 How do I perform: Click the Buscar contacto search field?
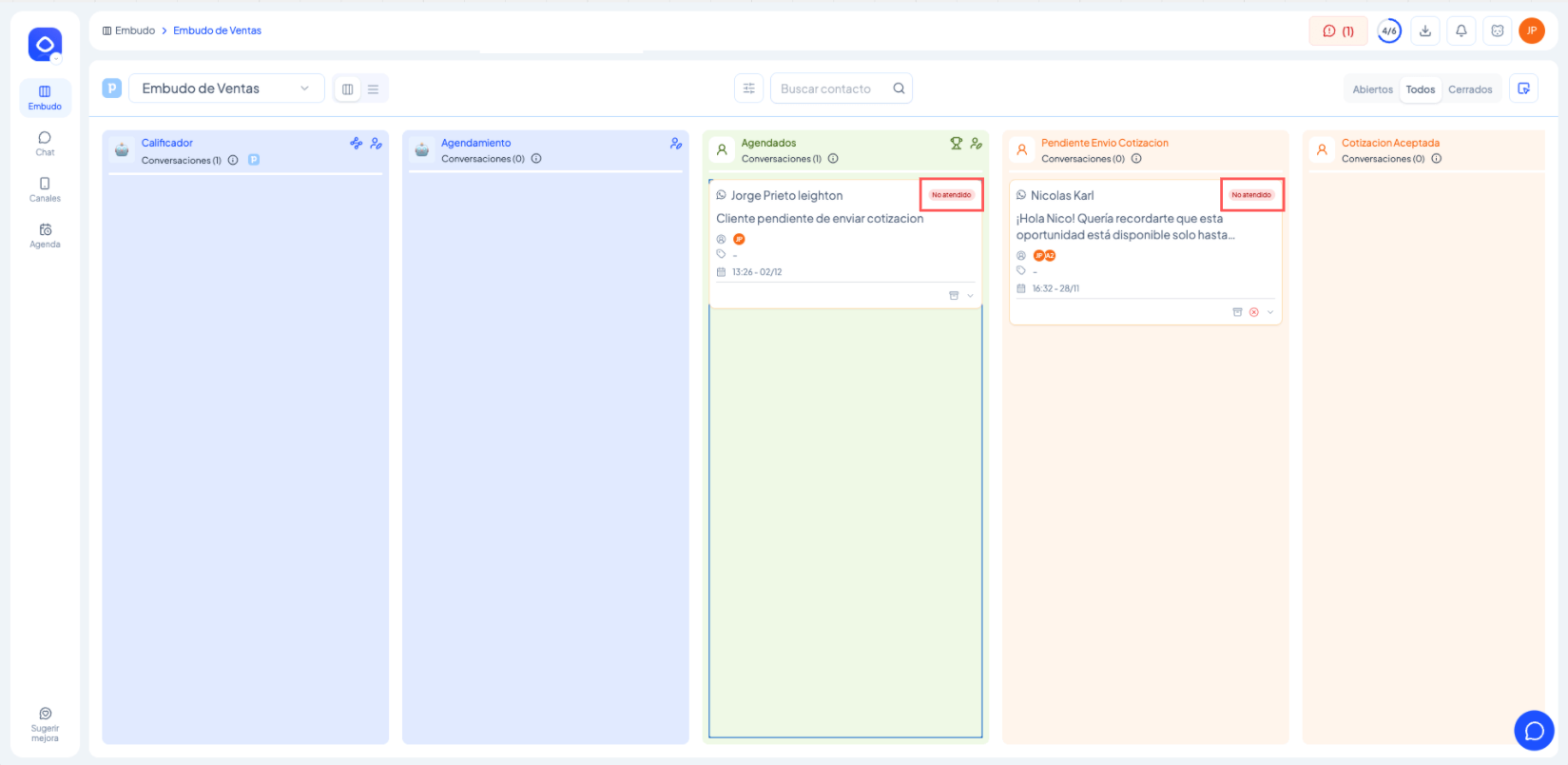tap(833, 88)
